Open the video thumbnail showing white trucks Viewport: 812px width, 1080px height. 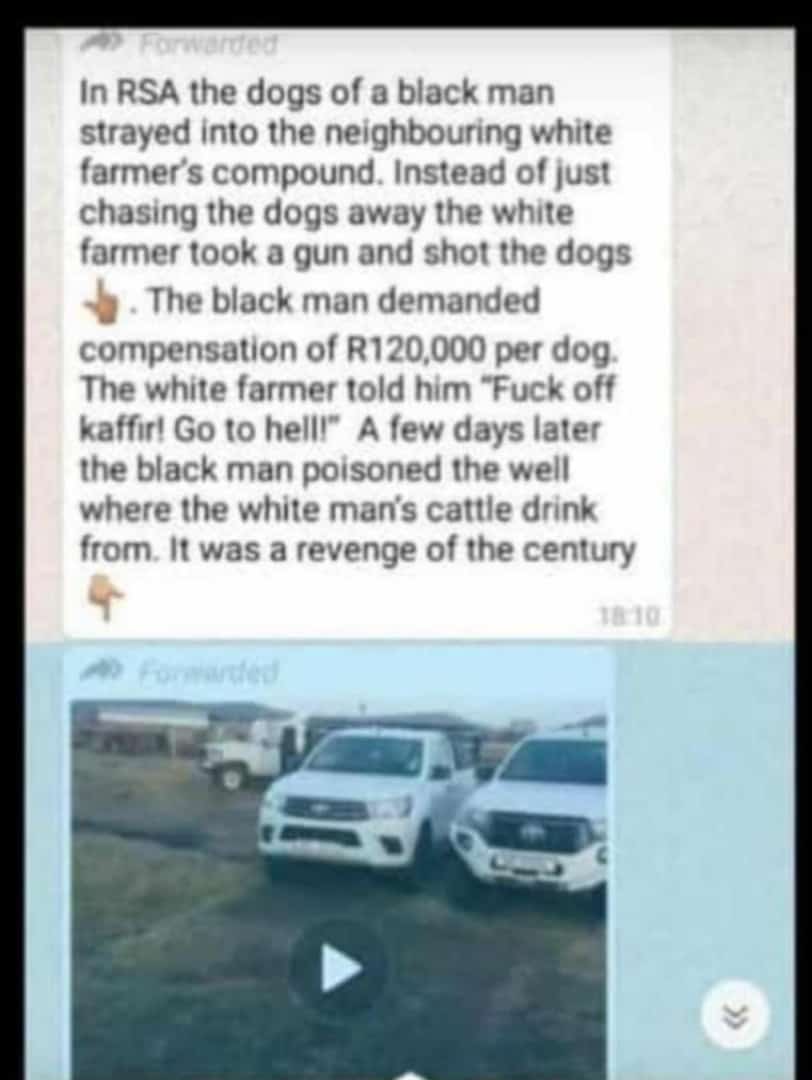339,889
